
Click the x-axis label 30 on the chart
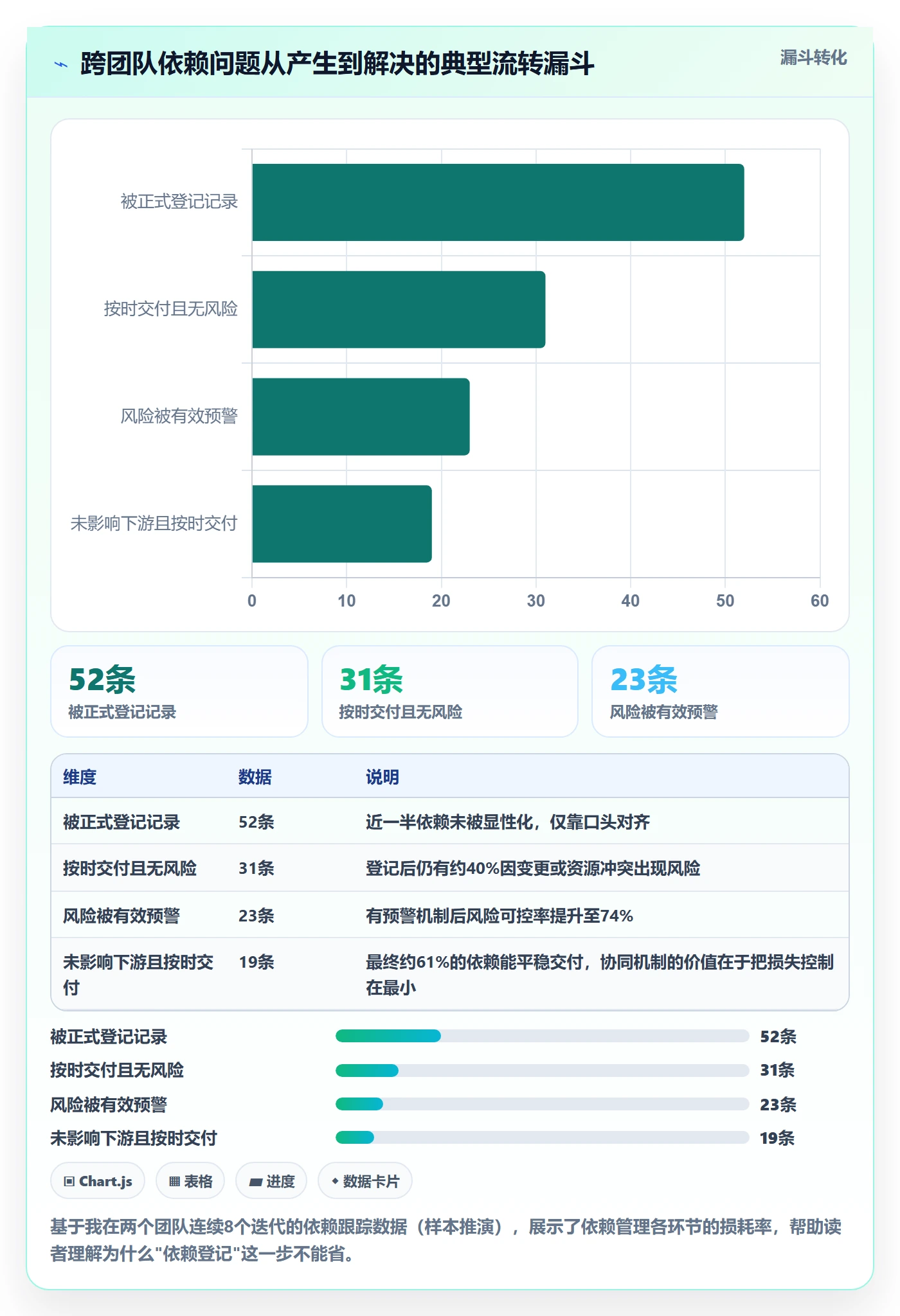[535, 601]
